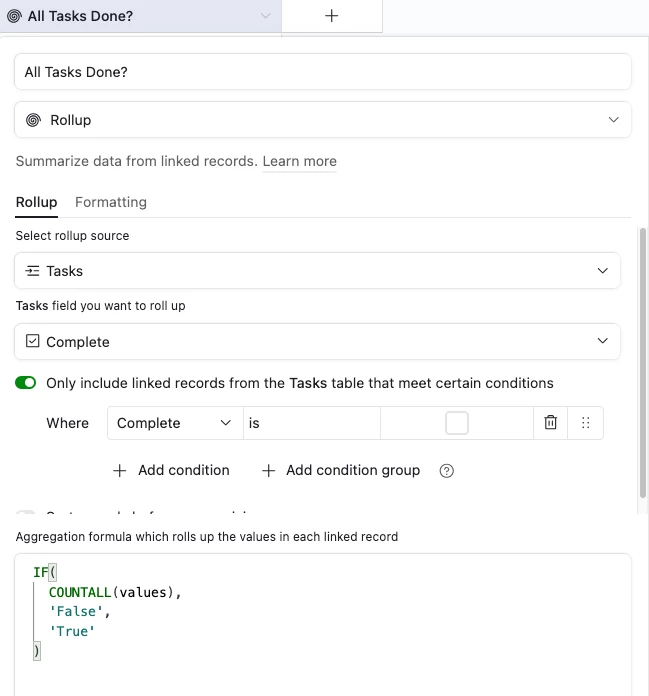Click the drag handle on the condition row
The width and height of the screenshot is (649, 696).
[586, 423]
